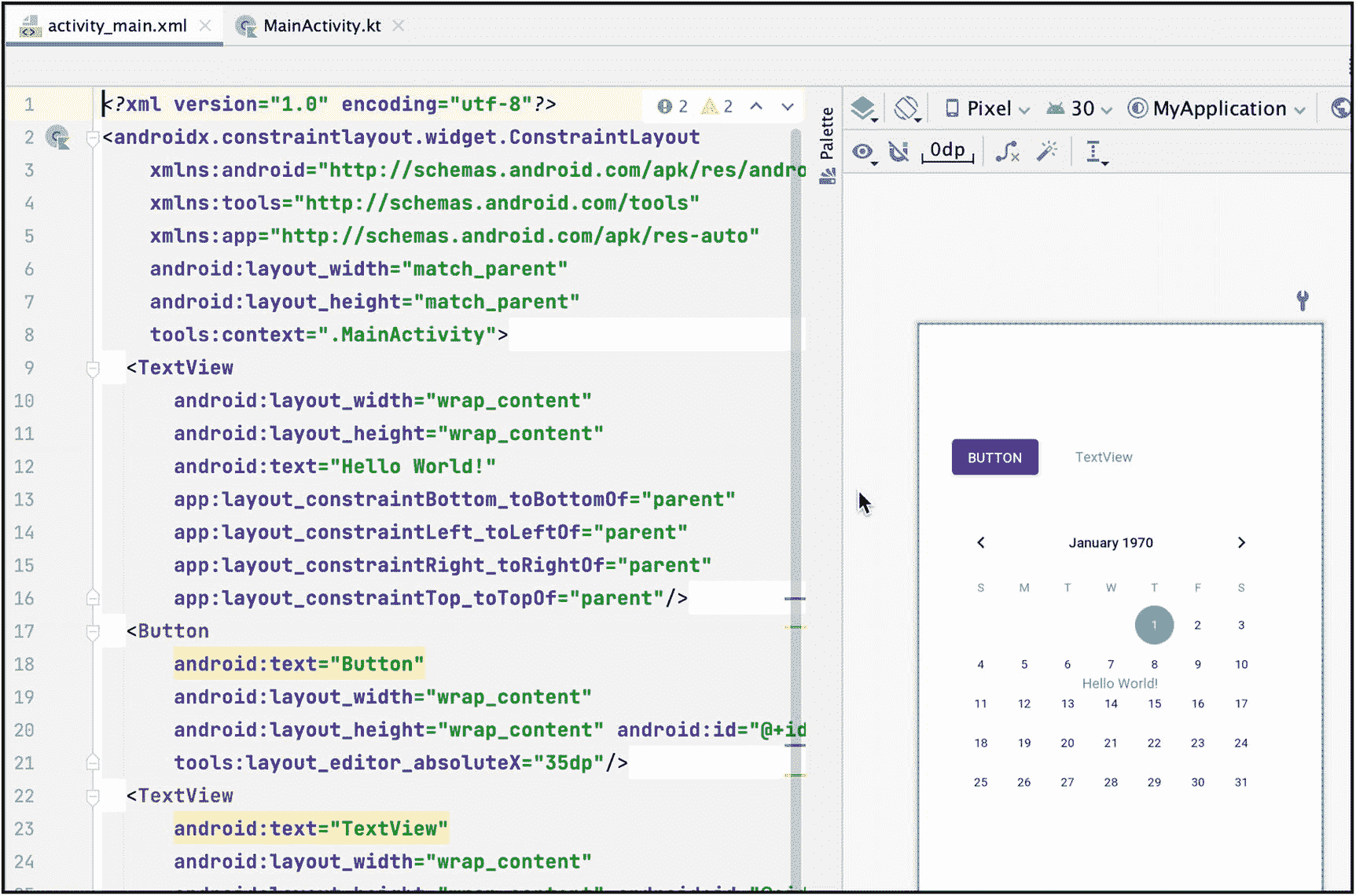Click the related Kotlin file gutter icon
1356x896 pixels.
coord(57,138)
